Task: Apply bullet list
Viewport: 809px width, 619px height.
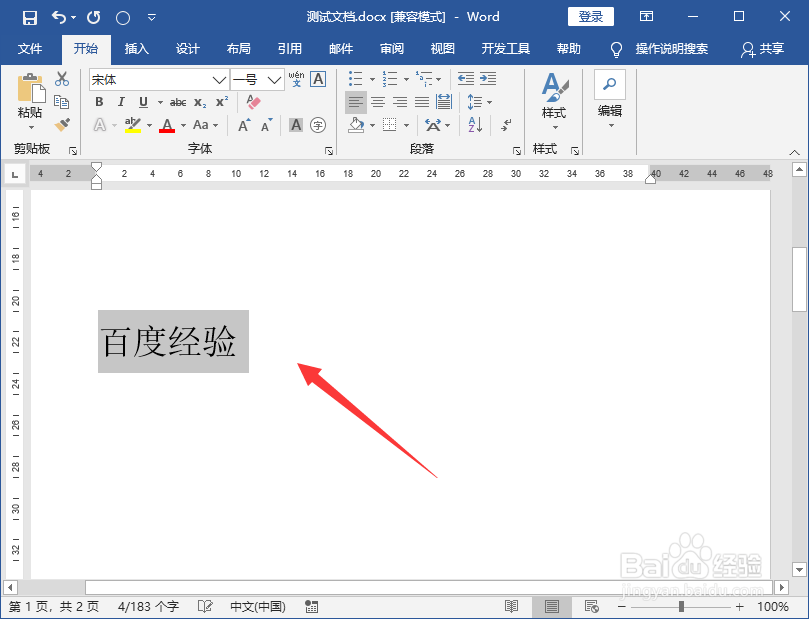Action: (x=355, y=79)
